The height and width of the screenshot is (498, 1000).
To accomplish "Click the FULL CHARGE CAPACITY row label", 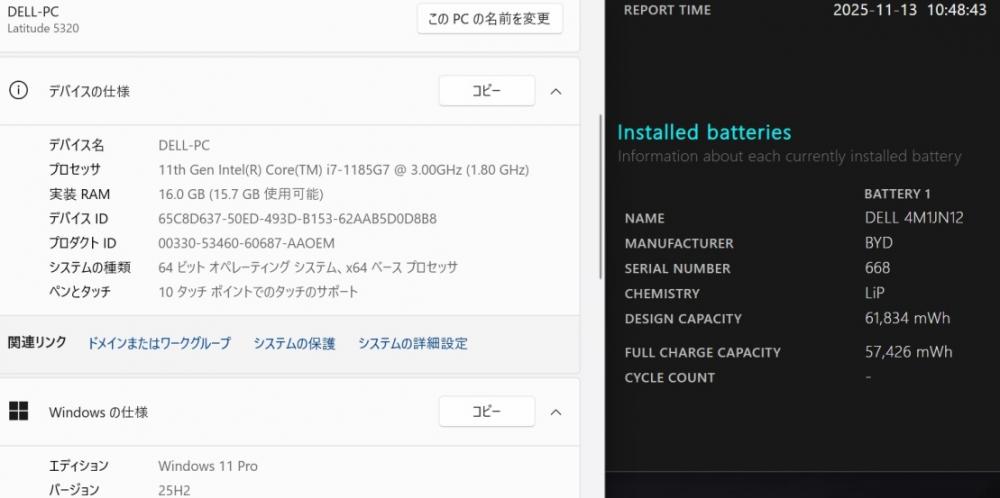I will coord(703,353).
